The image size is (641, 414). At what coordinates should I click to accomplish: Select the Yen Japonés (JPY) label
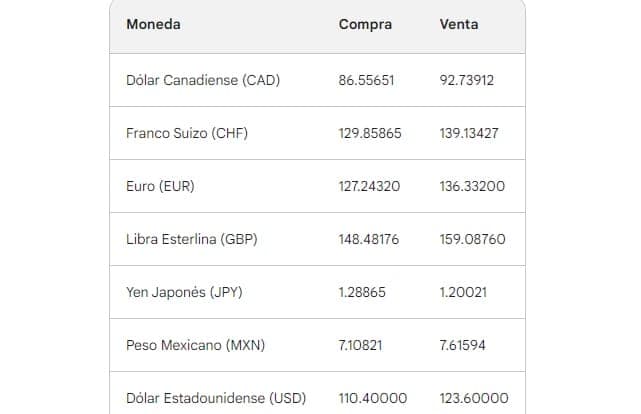click(x=184, y=293)
